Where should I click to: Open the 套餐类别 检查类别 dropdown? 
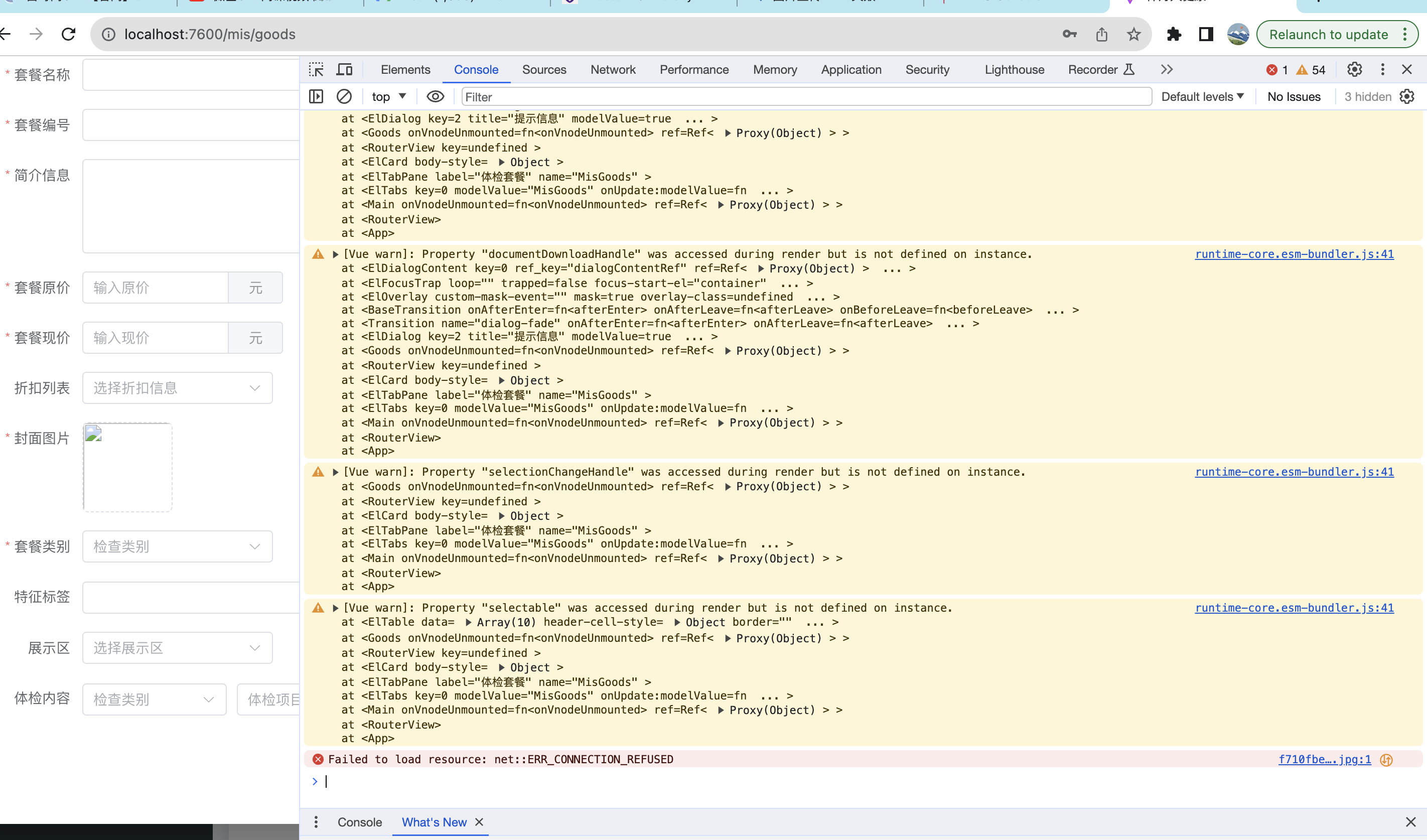click(x=177, y=546)
